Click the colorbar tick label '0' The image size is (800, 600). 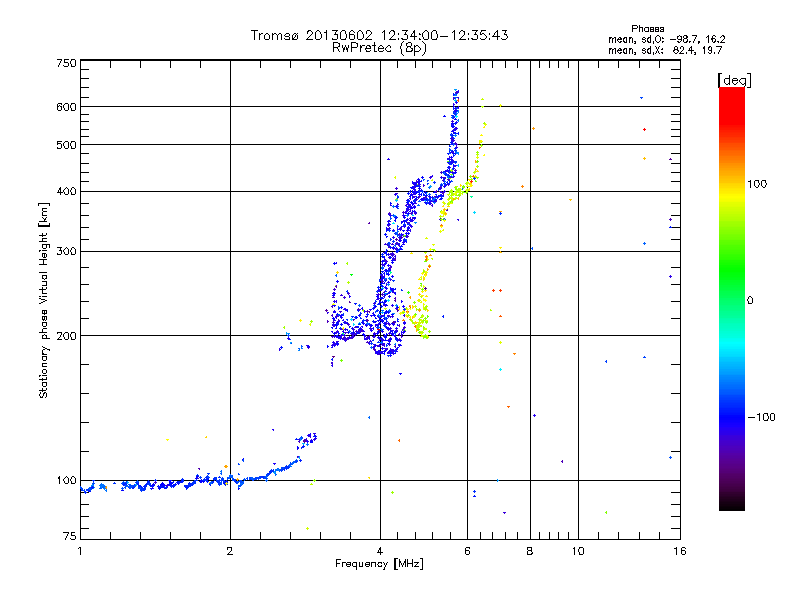(750, 300)
